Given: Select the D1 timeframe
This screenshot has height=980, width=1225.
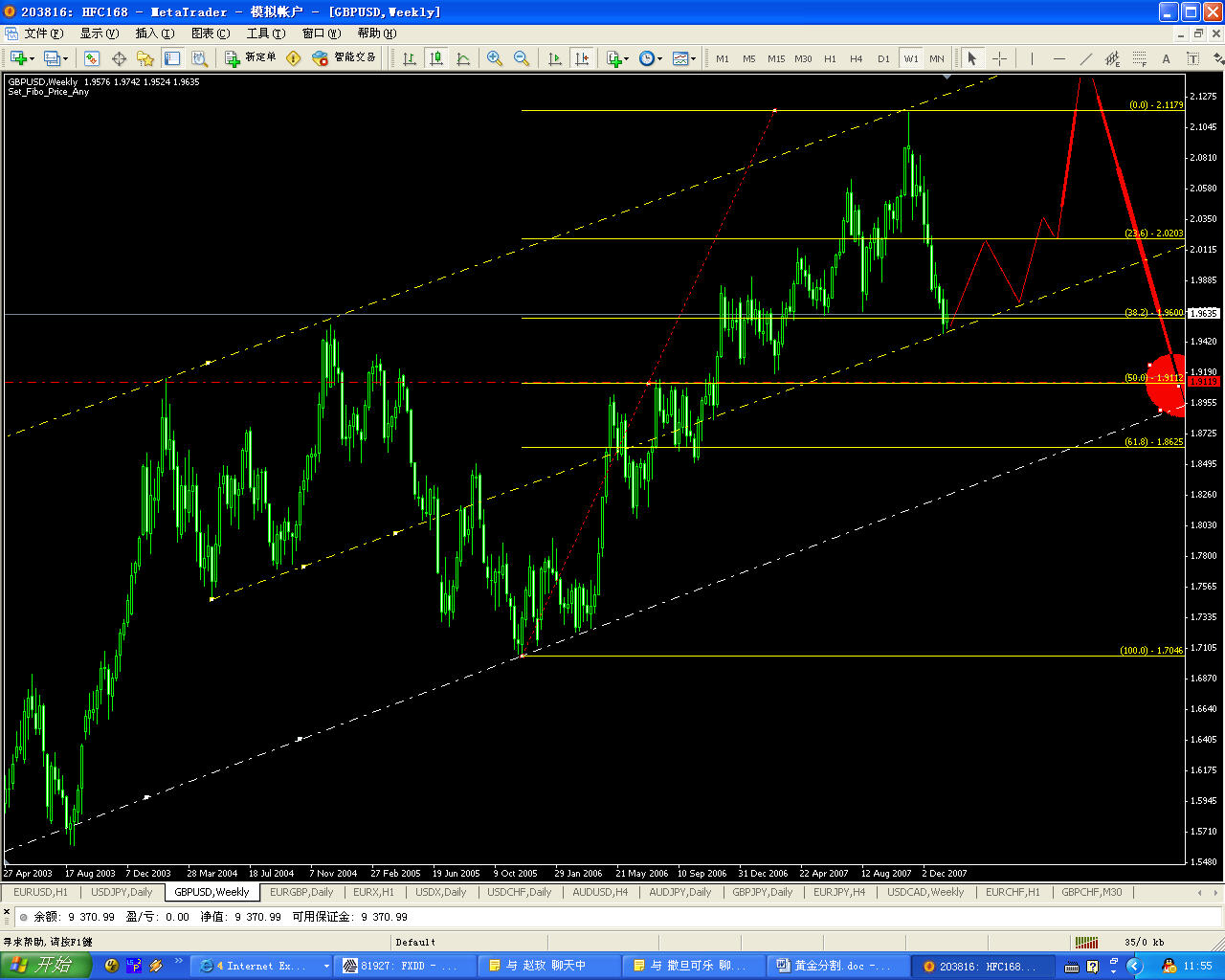Looking at the screenshot, I should point(883,58).
